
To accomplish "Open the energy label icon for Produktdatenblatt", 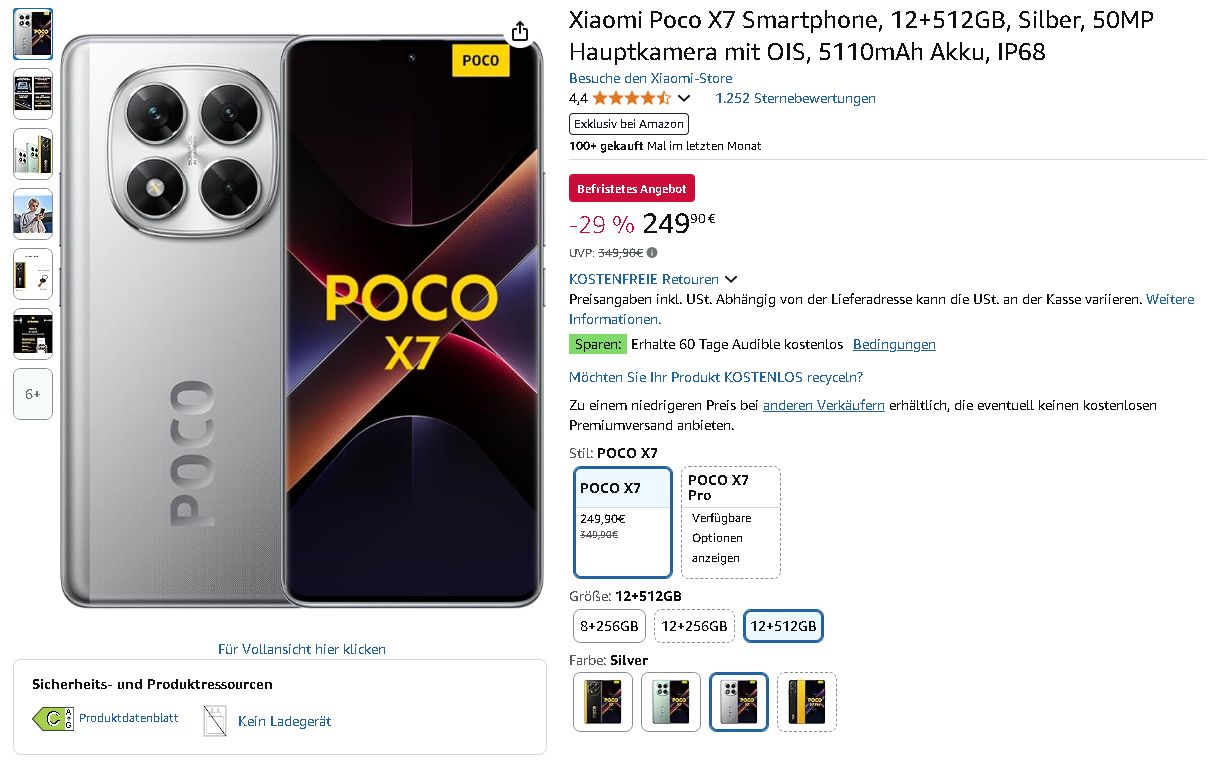I will click(53, 719).
